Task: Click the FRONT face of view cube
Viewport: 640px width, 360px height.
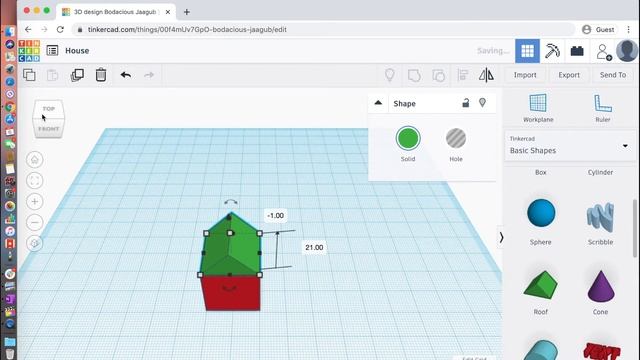Action: point(49,129)
